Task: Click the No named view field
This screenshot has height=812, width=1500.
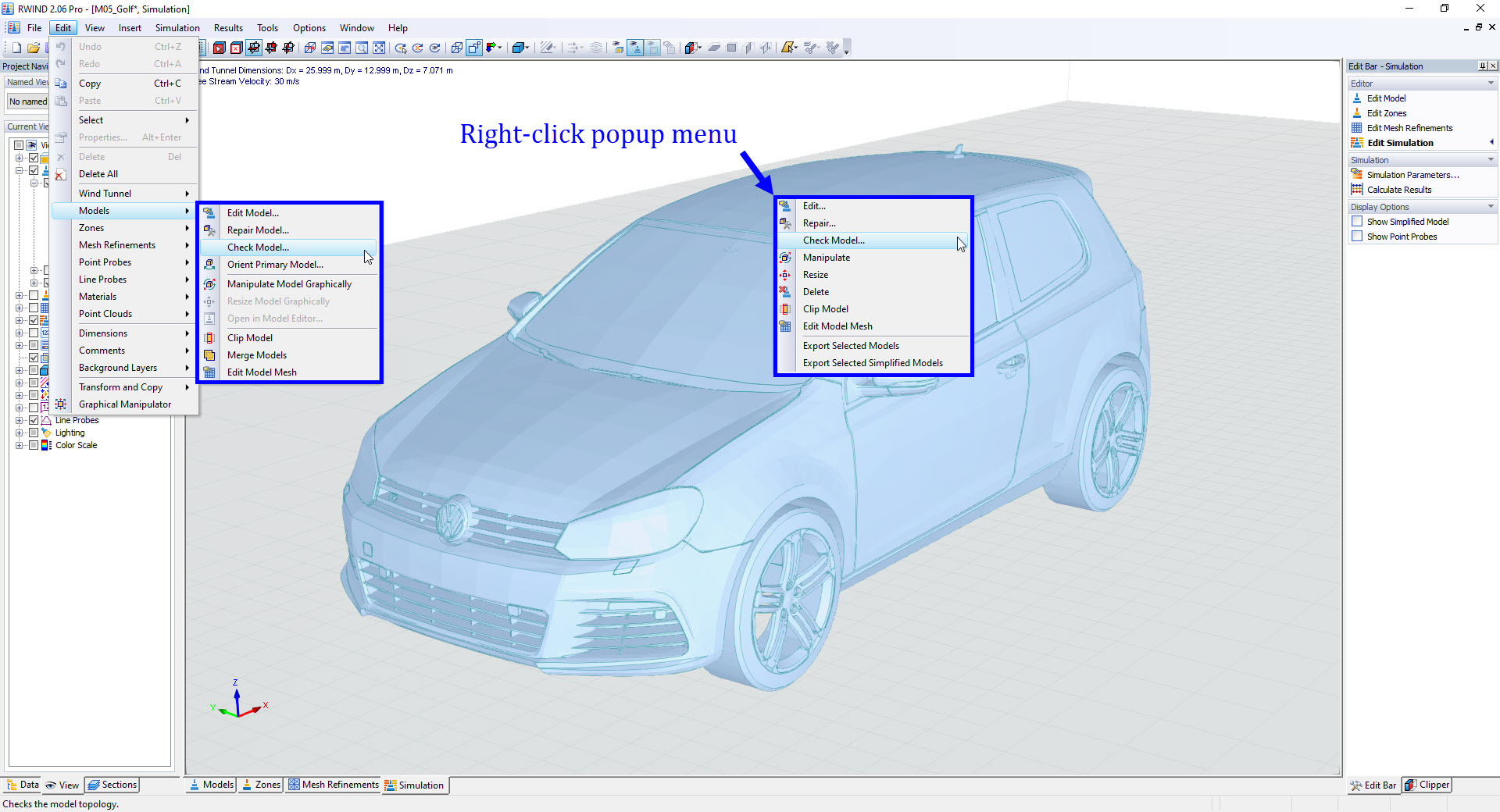Action: click(x=28, y=101)
